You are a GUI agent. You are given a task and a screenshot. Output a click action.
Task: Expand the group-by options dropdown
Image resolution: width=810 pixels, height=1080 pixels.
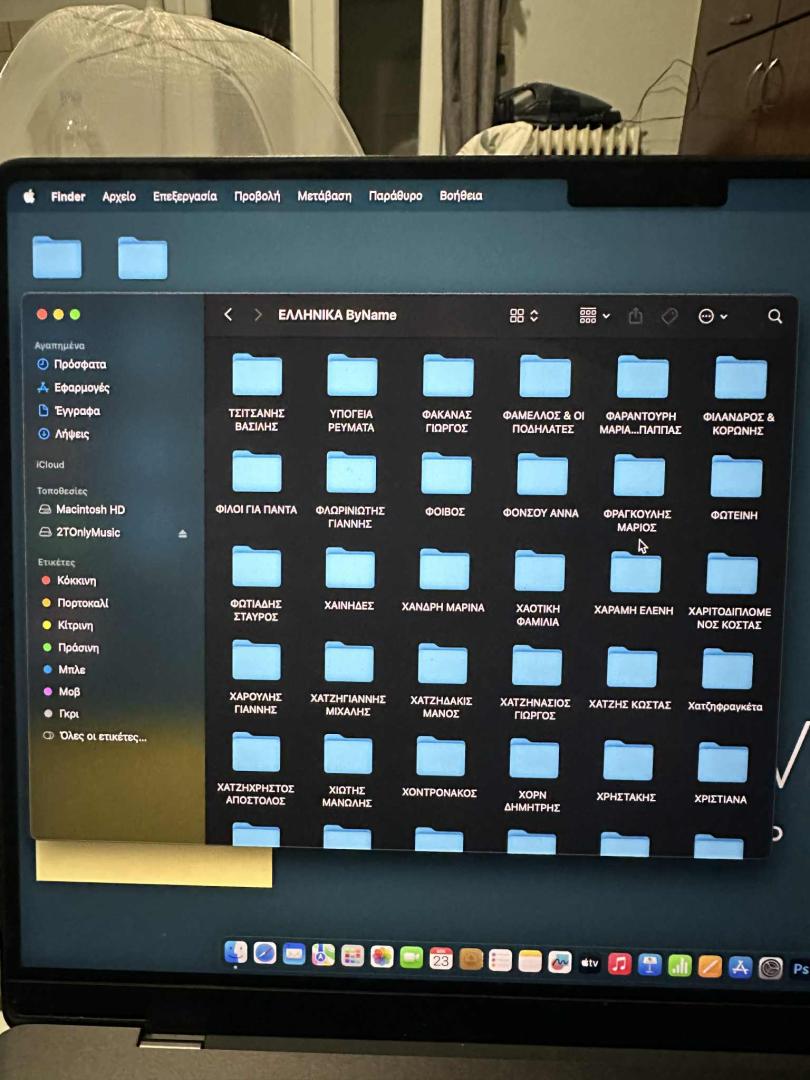tap(594, 316)
